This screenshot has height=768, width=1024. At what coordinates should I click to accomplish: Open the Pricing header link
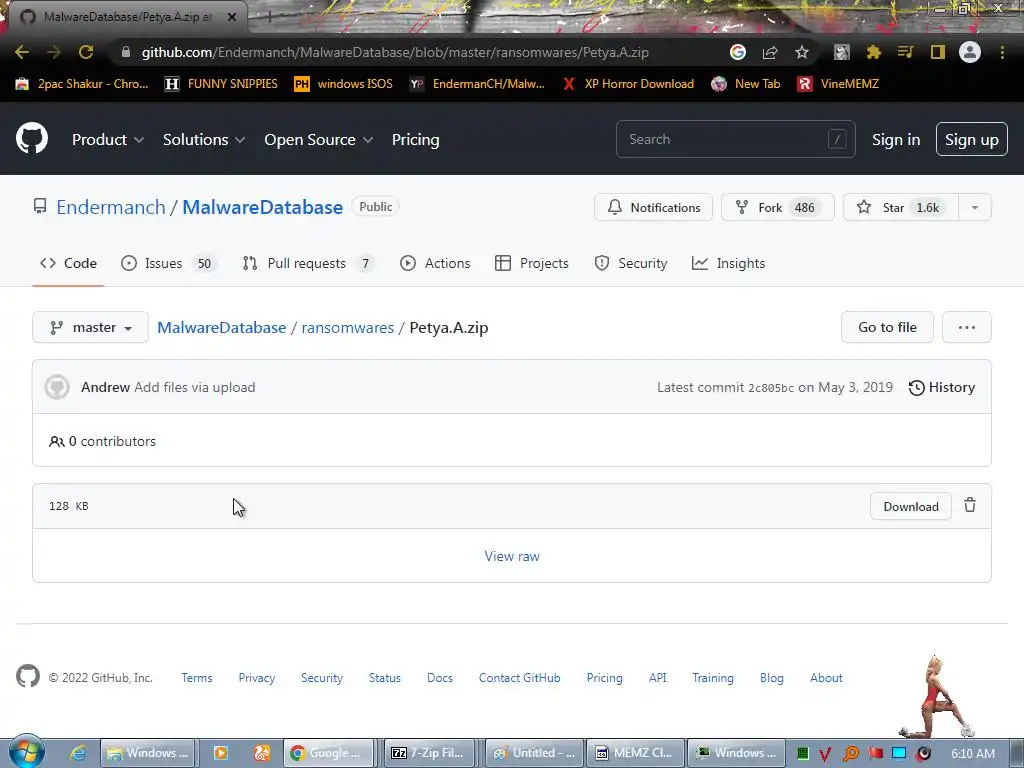coord(415,139)
